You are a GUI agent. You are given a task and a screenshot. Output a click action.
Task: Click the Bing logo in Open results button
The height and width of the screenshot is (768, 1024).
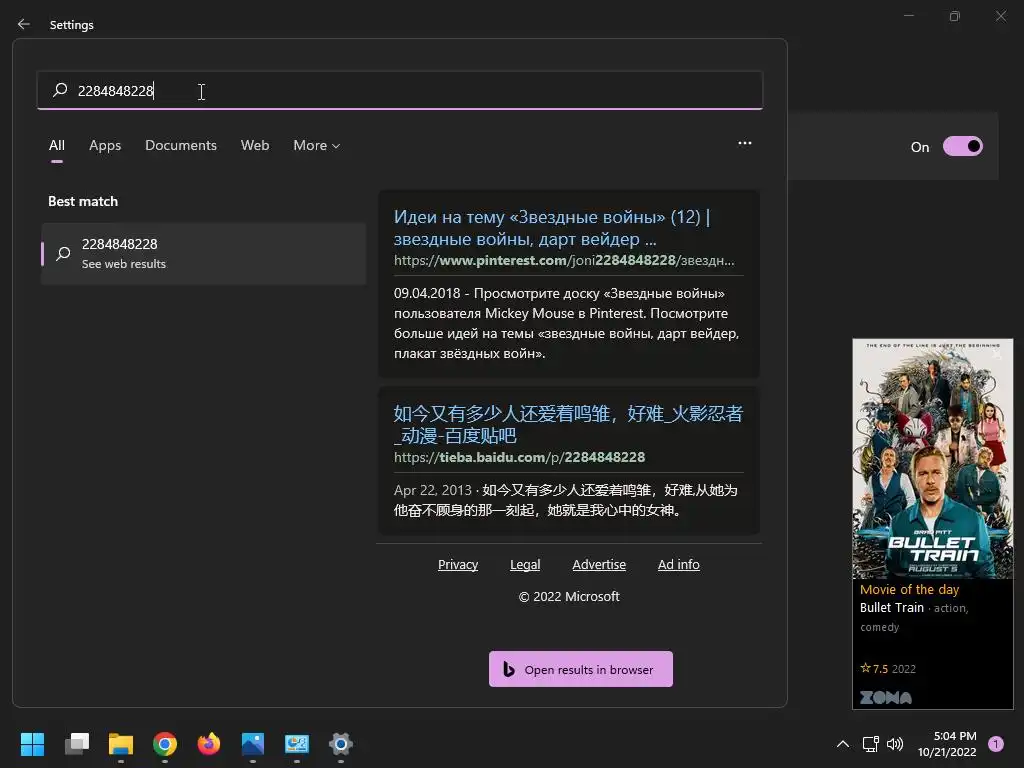point(509,669)
